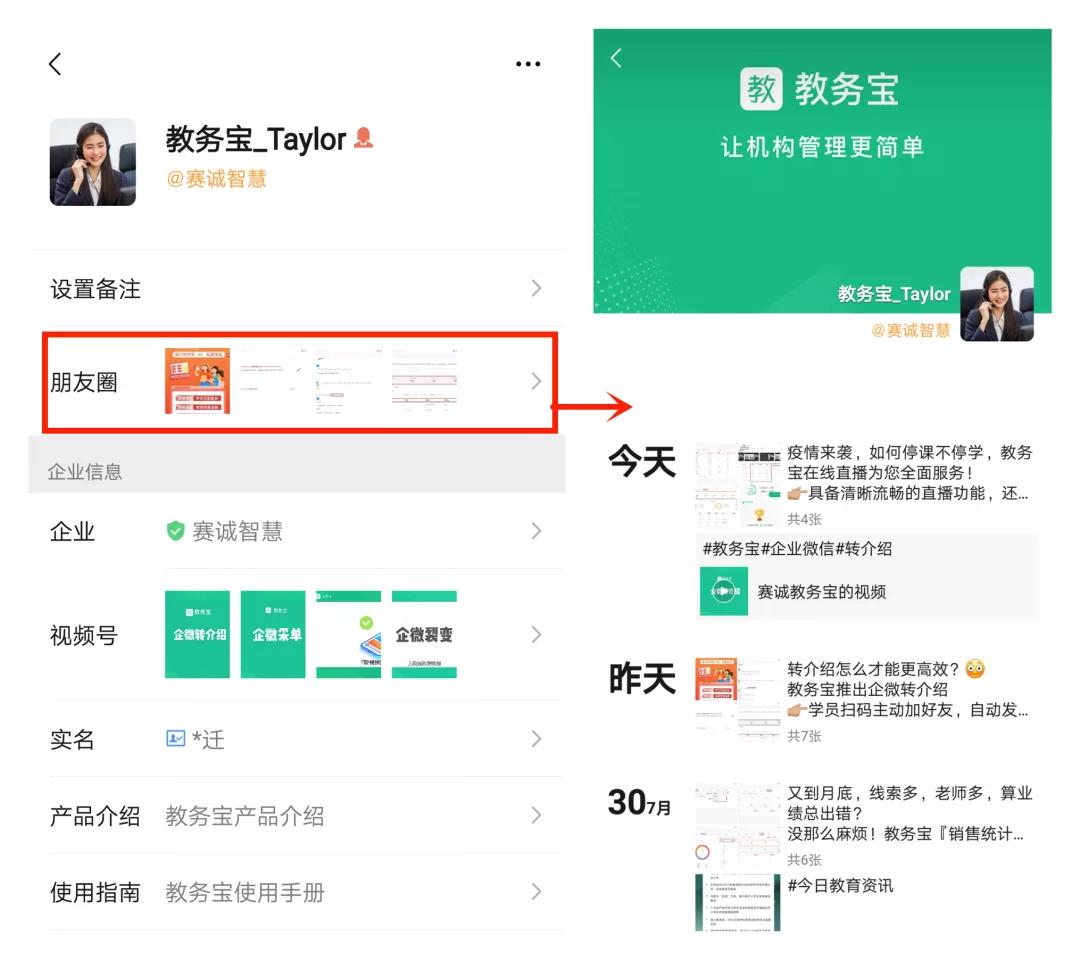Click Taylor's profile avatar photo

(93, 161)
